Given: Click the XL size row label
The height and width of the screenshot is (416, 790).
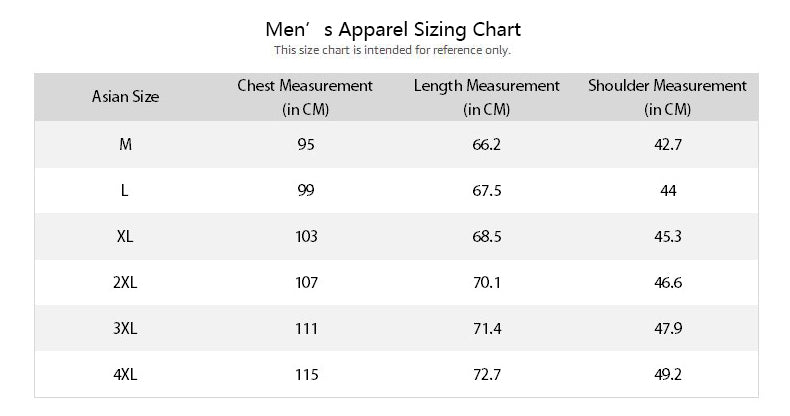Looking at the screenshot, I should click(x=125, y=237).
